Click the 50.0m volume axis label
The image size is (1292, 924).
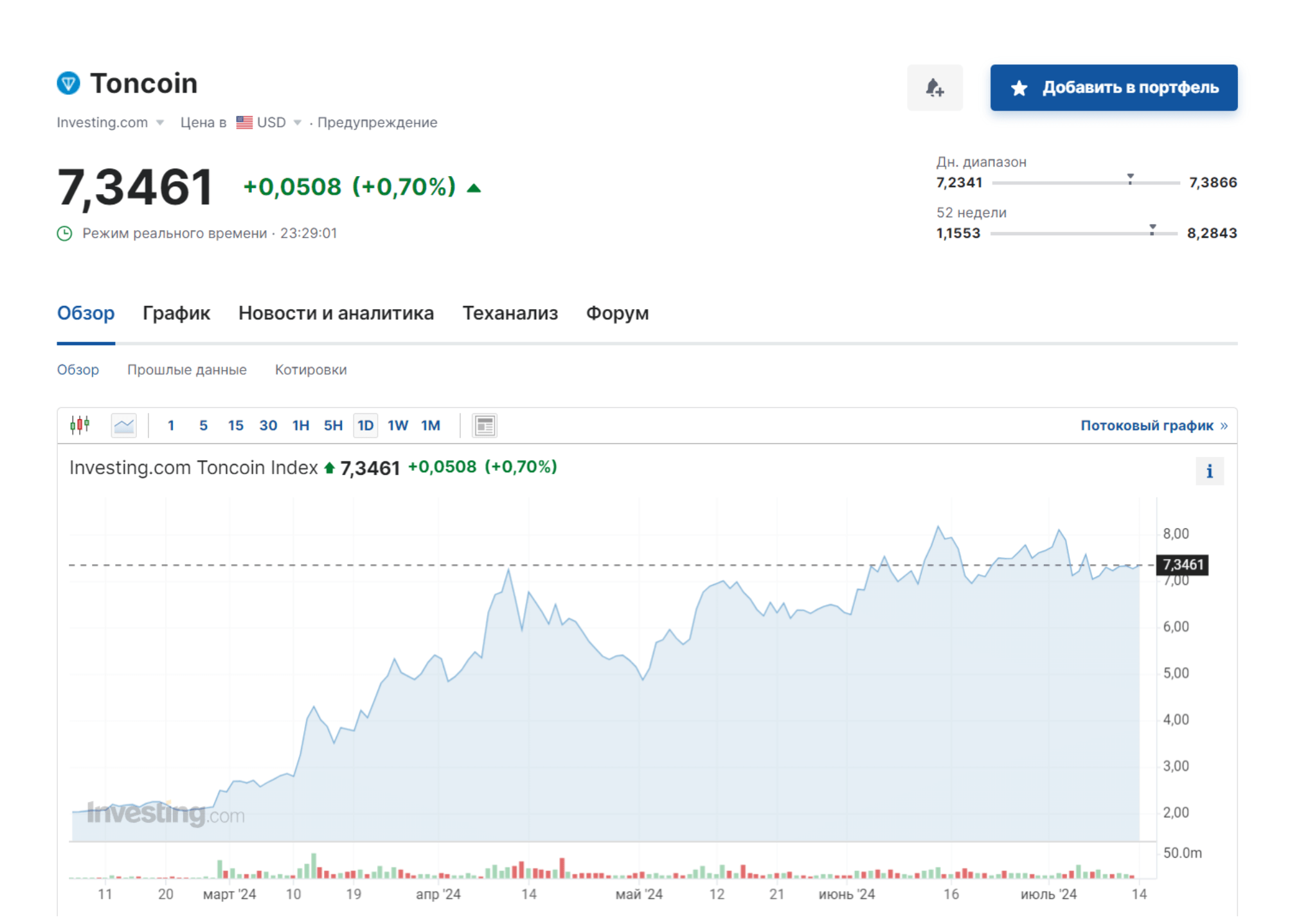(1182, 853)
